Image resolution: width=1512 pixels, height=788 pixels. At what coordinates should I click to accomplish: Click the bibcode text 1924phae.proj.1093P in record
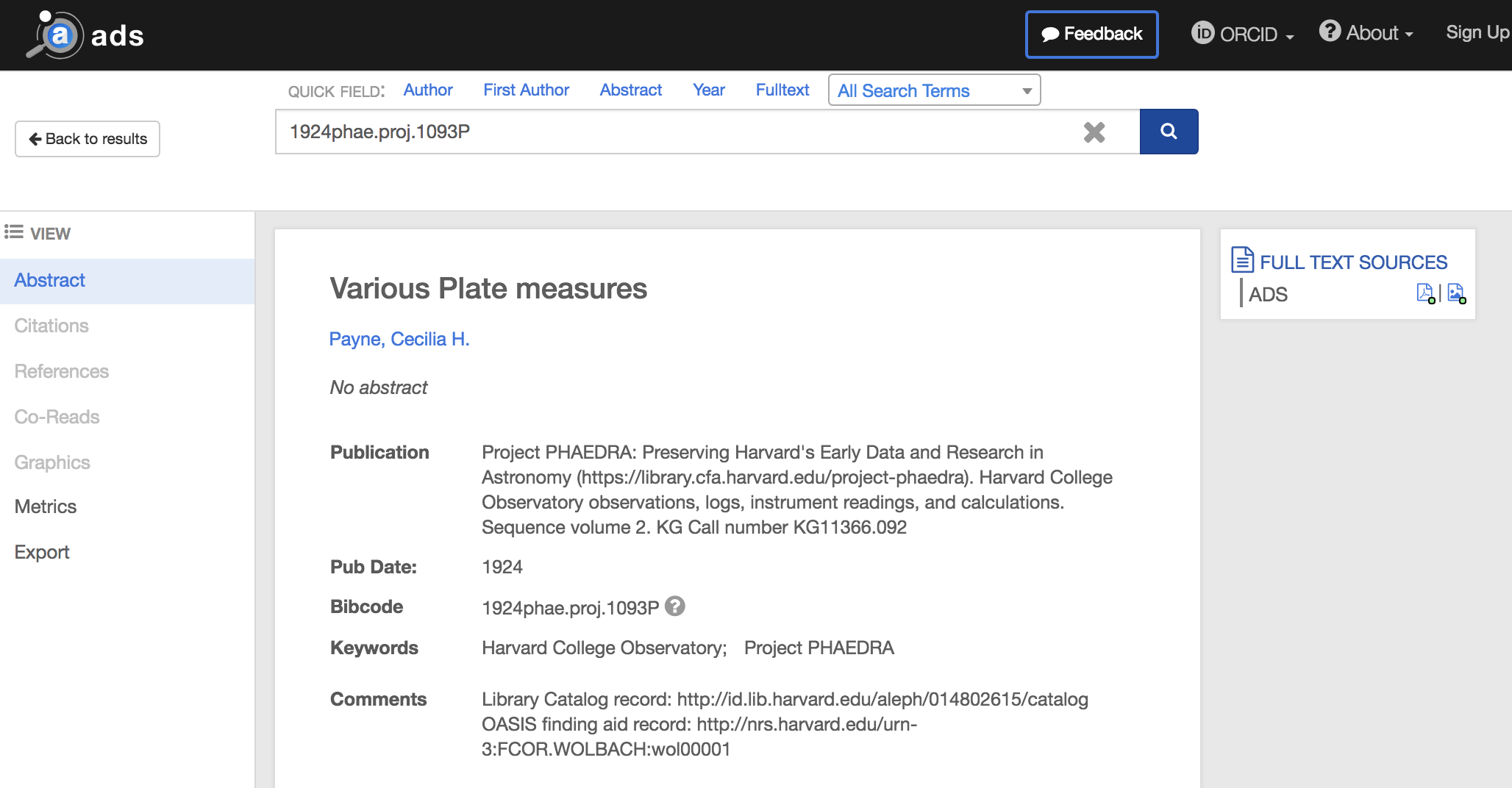pyautogui.click(x=570, y=608)
